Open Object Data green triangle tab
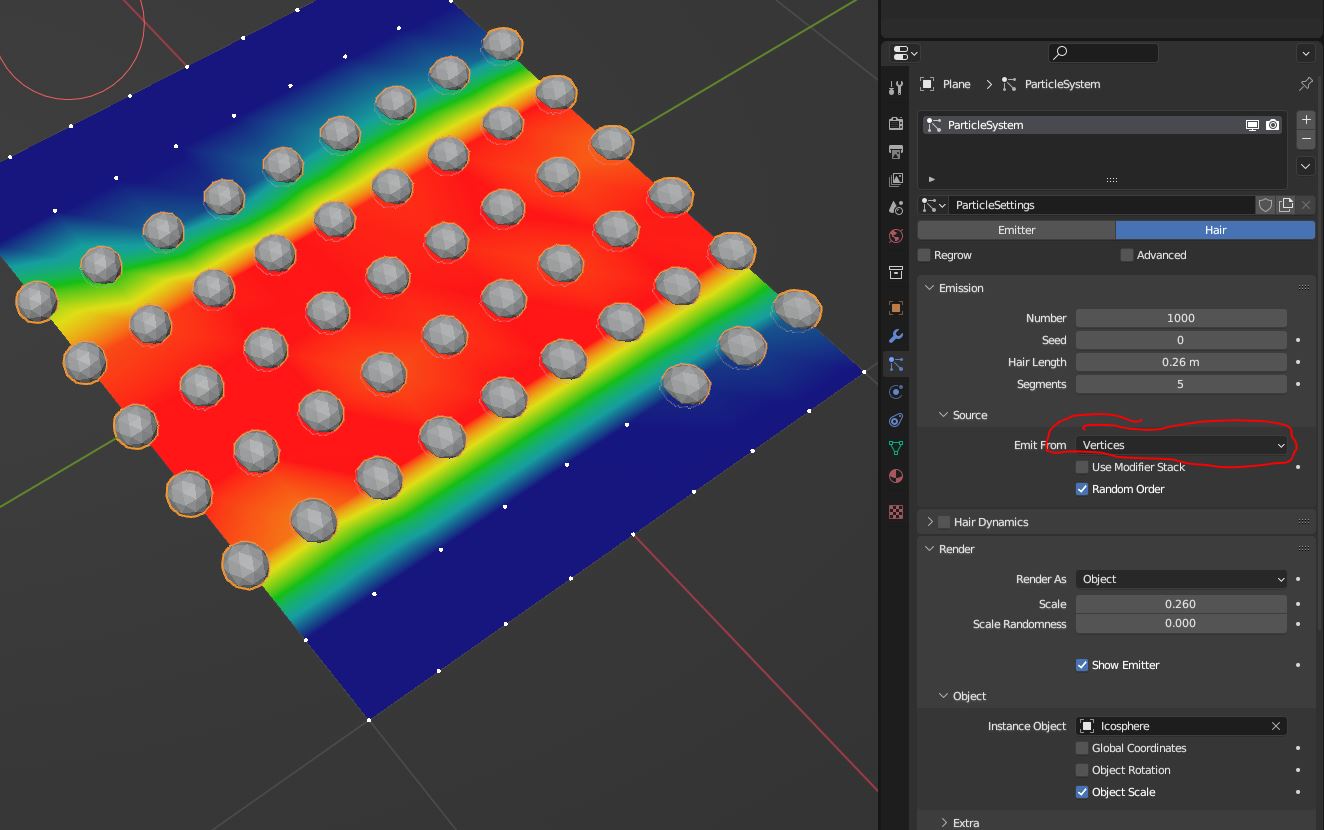The image size is (1324, 830). click(x=896, y=448)
